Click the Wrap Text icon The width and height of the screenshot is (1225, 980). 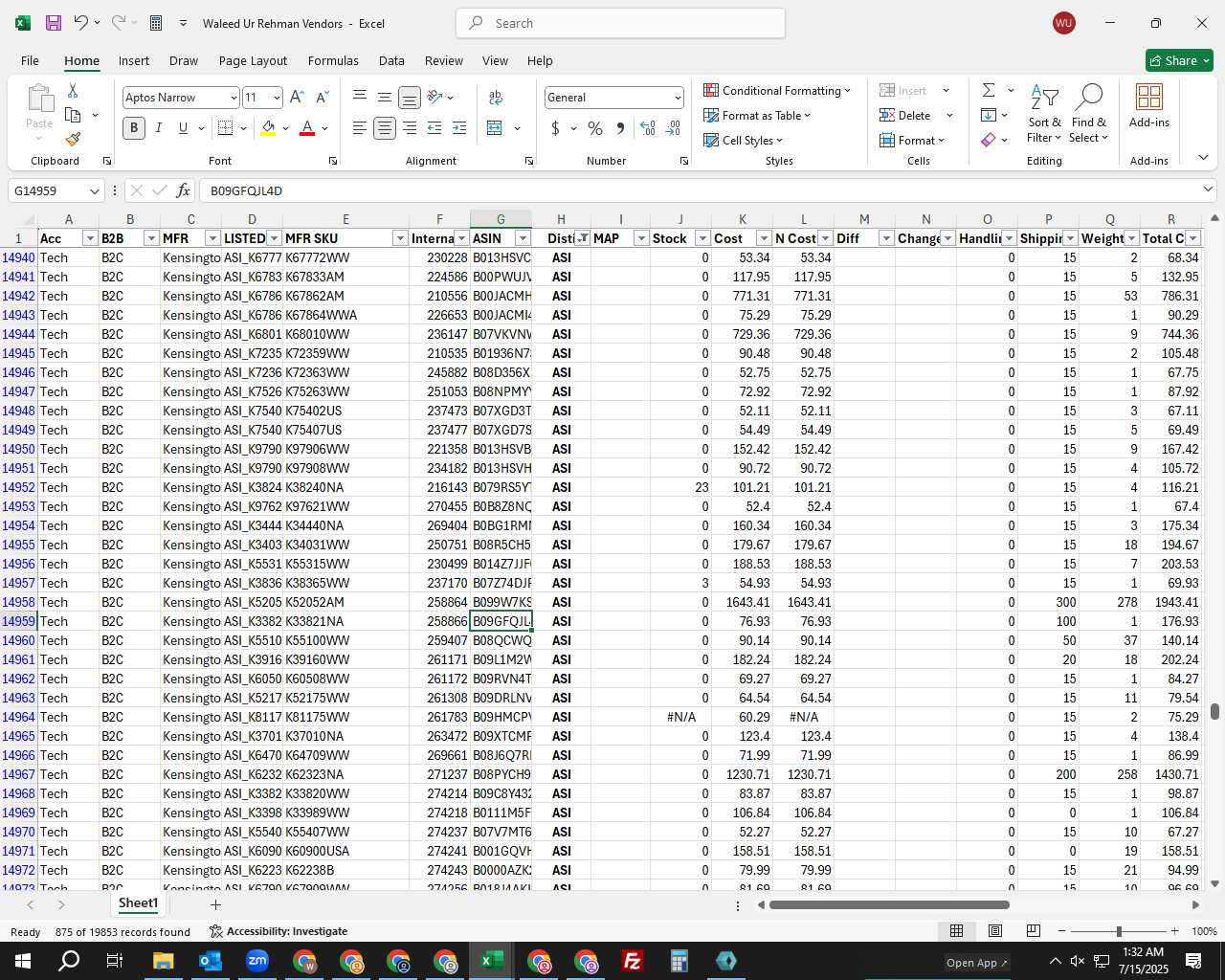coord(496,97)
